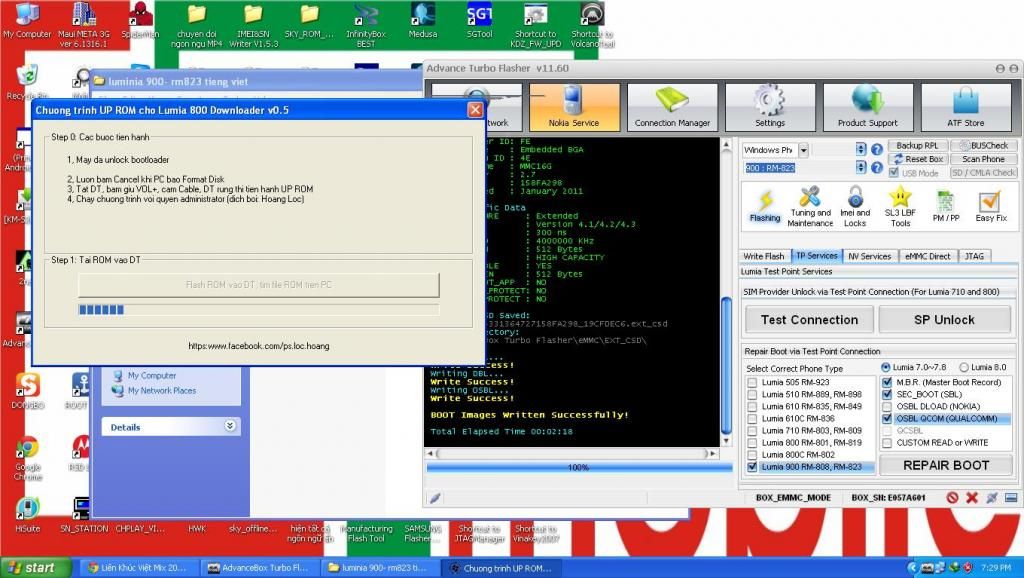1024x578 pixels.
Task: Click the SP Unlock button
Action: (944, 319)
